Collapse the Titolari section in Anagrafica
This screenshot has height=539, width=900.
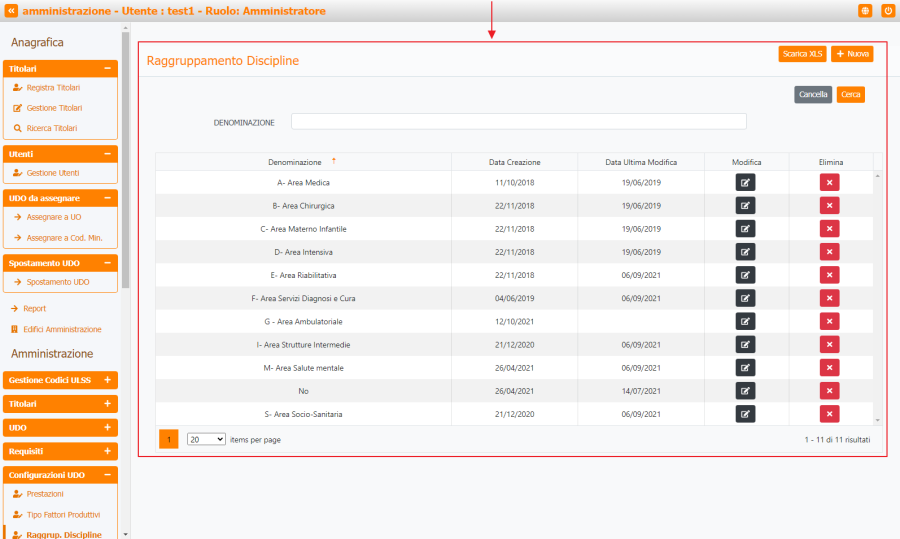107,69
